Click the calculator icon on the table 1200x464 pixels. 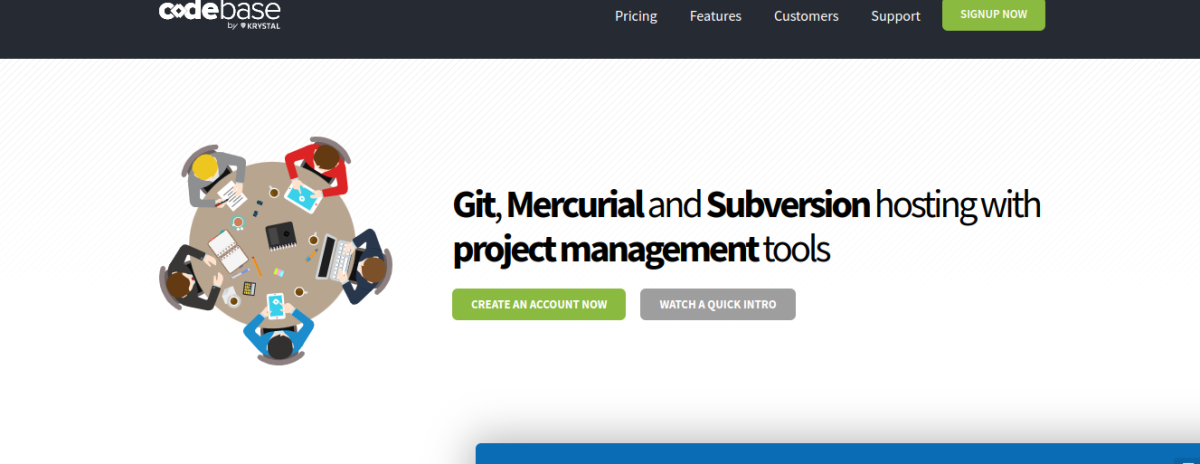(248, 288)
